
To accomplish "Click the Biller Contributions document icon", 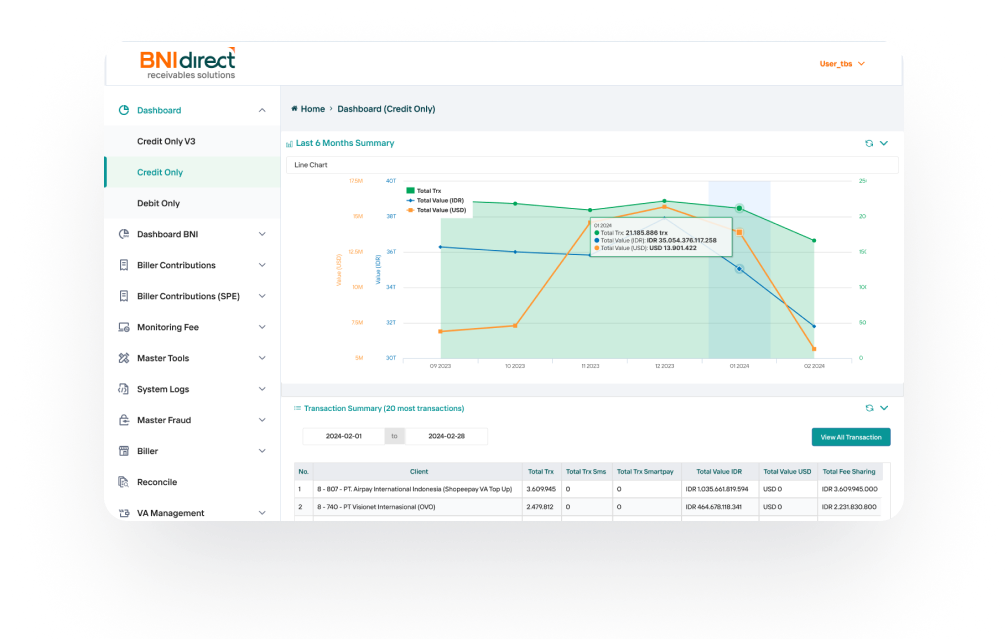I will click(x=124, y=265).
